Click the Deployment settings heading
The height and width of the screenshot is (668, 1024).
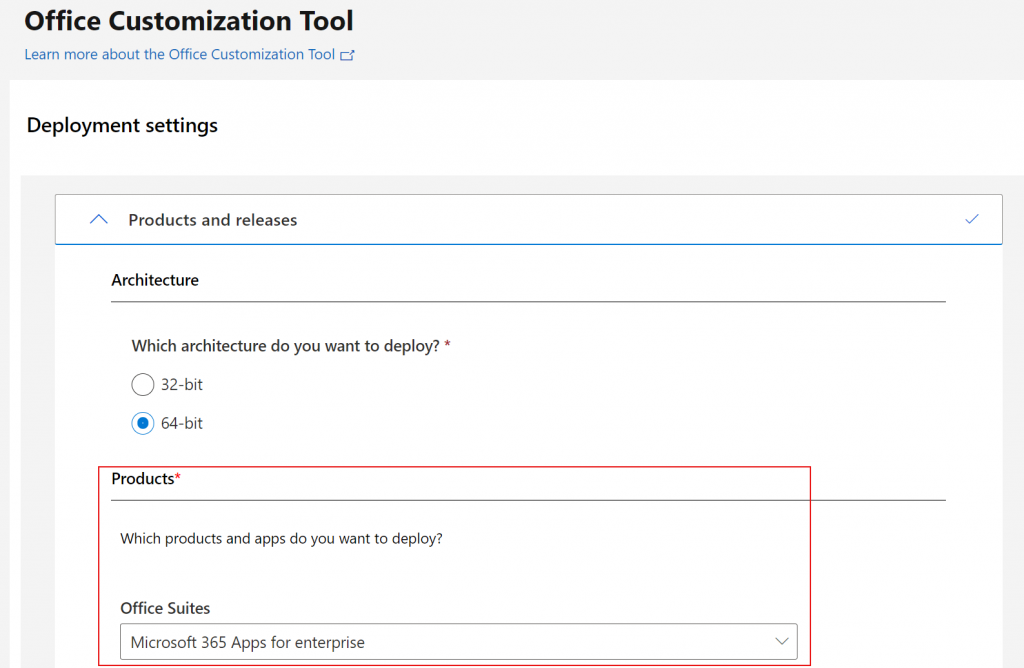point(122,125)
